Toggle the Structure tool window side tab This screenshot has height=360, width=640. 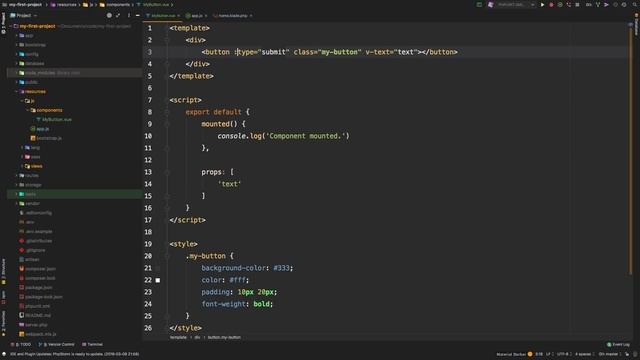tap(3, 271)
